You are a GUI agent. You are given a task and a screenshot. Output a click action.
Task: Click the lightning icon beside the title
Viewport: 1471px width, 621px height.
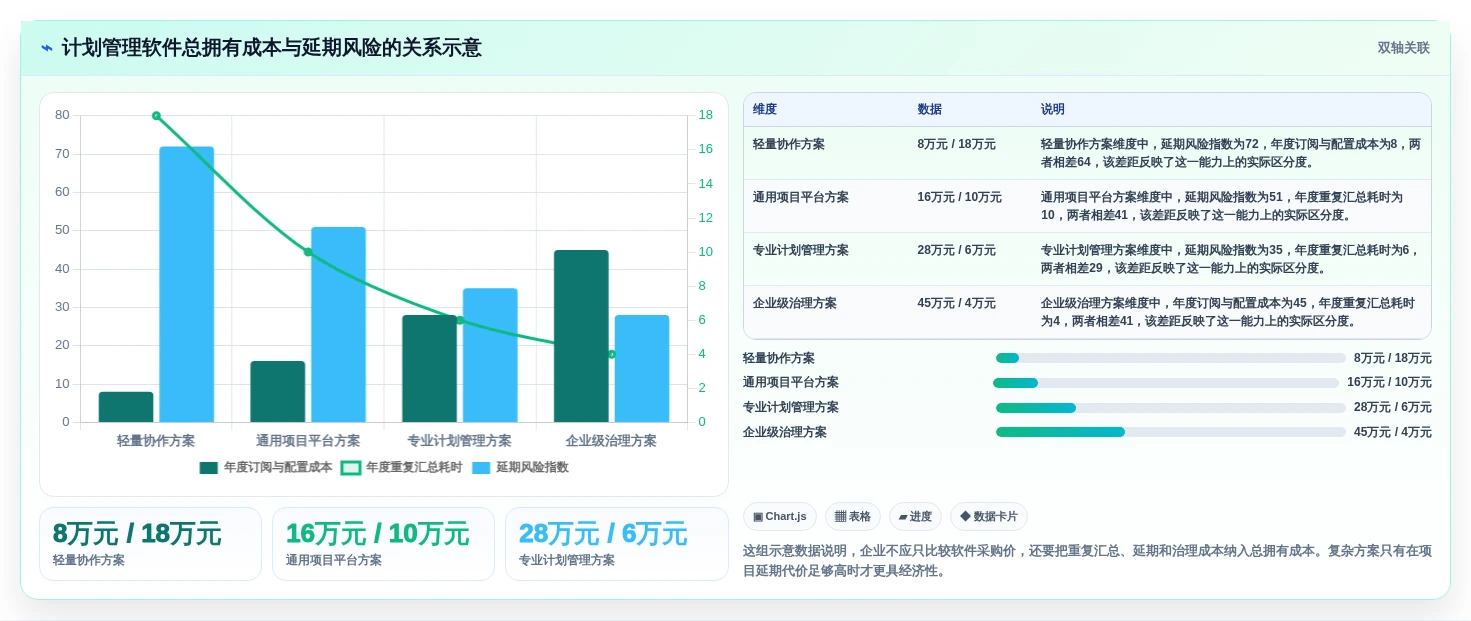pos(47,48)
